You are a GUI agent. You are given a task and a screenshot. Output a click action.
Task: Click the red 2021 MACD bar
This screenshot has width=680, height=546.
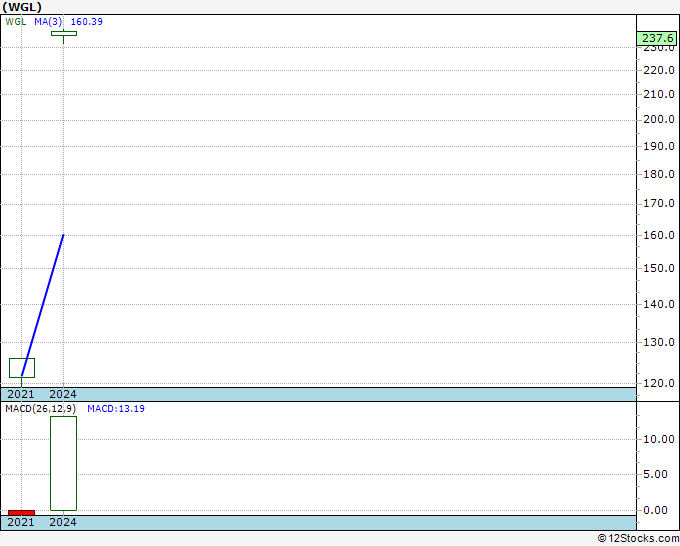(x=21, y=513)
